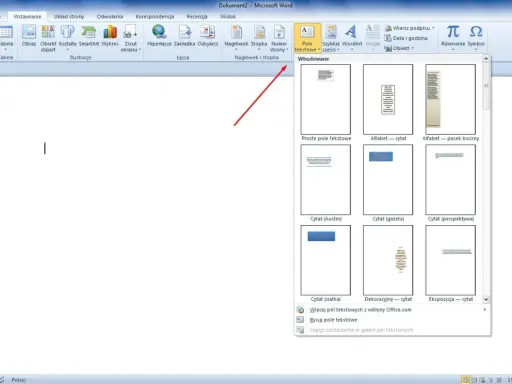Open the Nagłówek header menu
This screenshot has width=512, height=384.
(x=236, y=38)
